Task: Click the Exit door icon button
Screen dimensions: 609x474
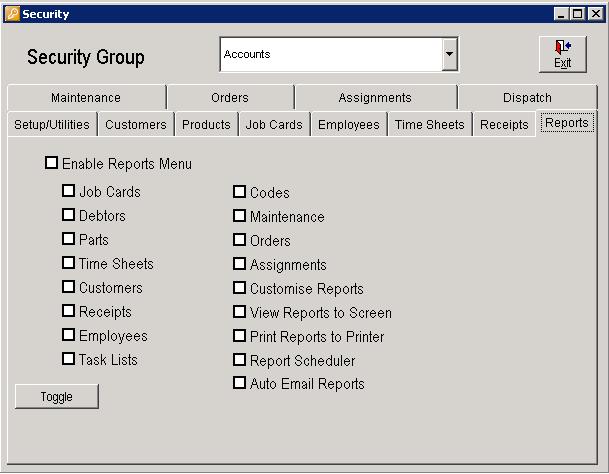Action: (x=563, y=54)
